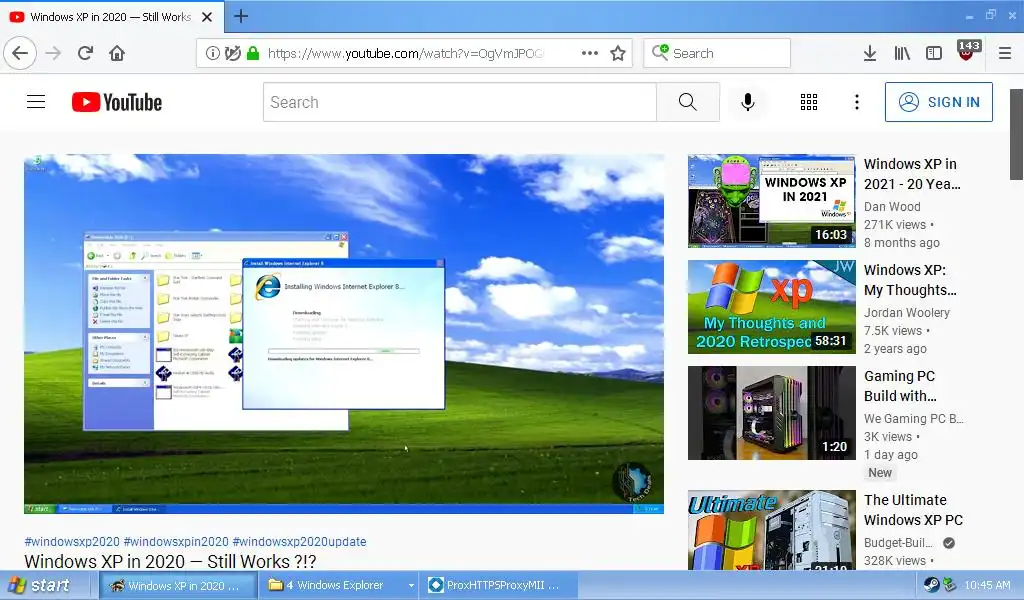Open the Windows XP start button
This screenshot has width=1024, height=600.
[x=39, y=585]
